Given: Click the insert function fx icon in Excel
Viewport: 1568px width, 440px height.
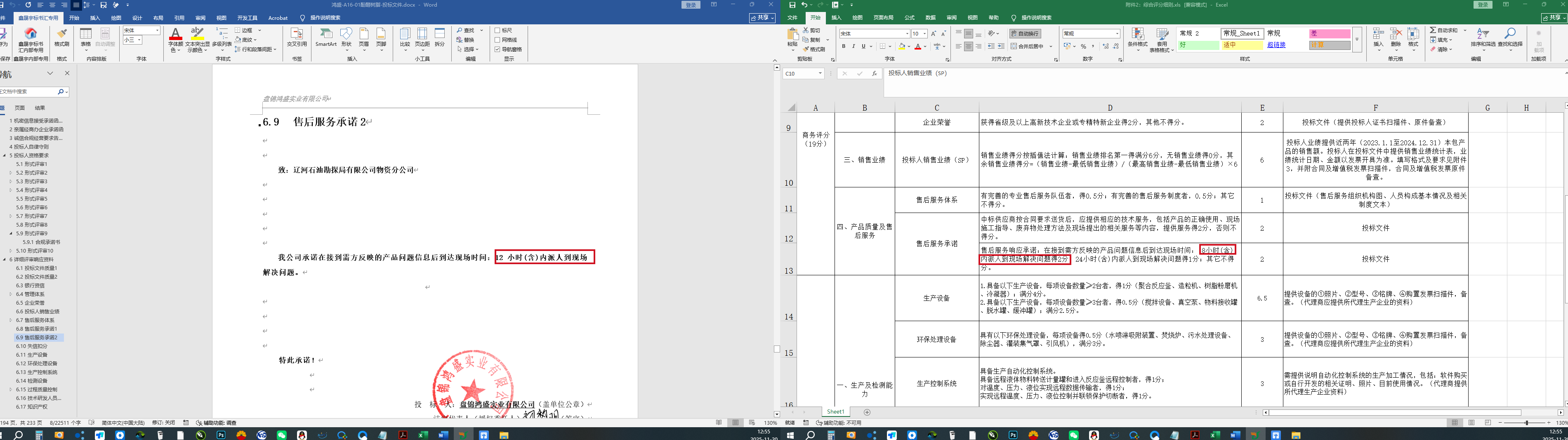Looking at the screenshot, I should (x=874, y=73).
